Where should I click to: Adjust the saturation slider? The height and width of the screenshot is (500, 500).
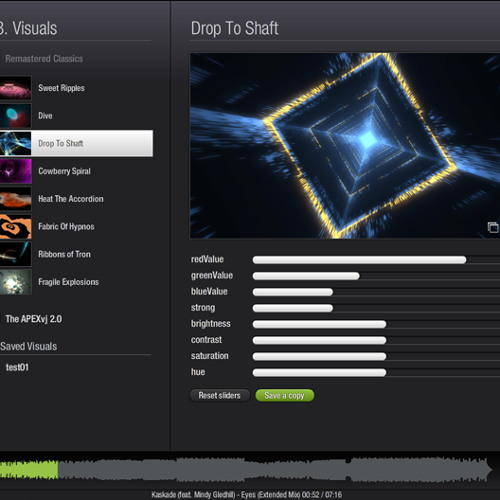pyautogui.click(x=376, y=356)
